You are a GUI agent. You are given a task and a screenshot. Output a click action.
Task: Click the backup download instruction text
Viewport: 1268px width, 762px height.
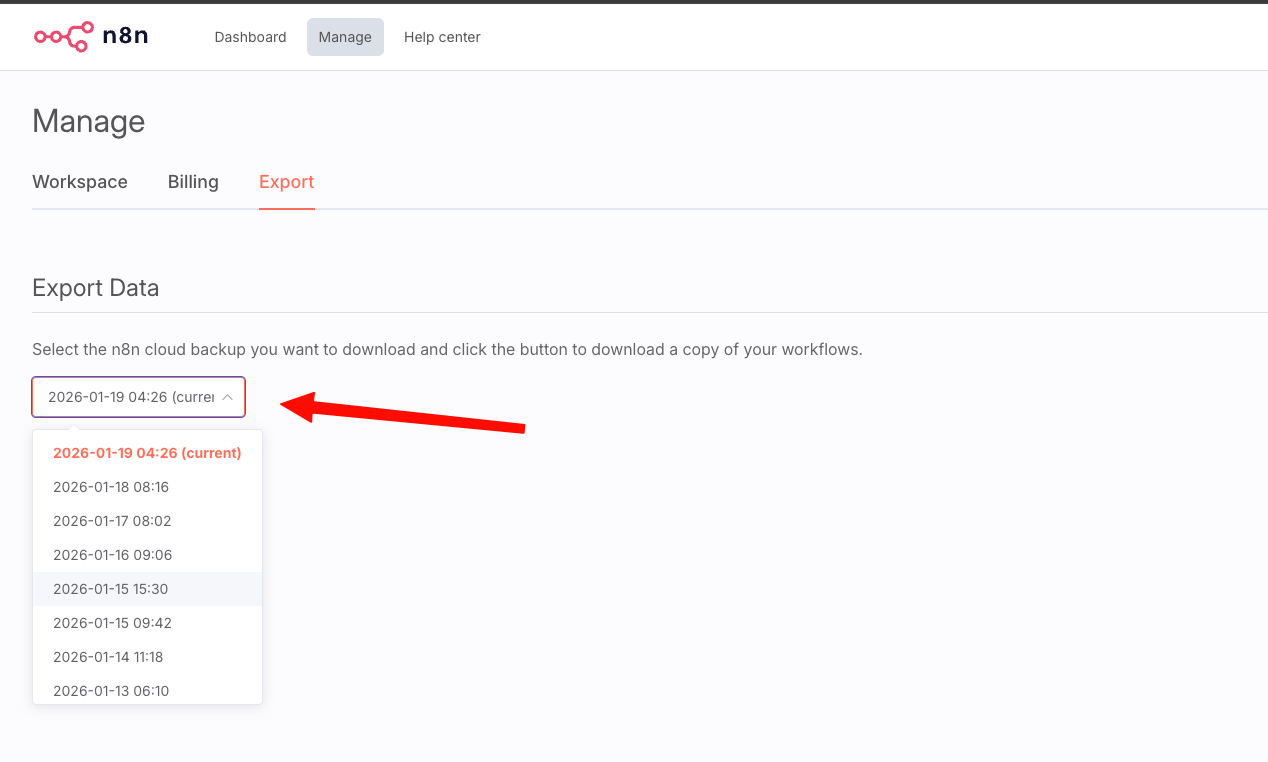tap(447, 350)
